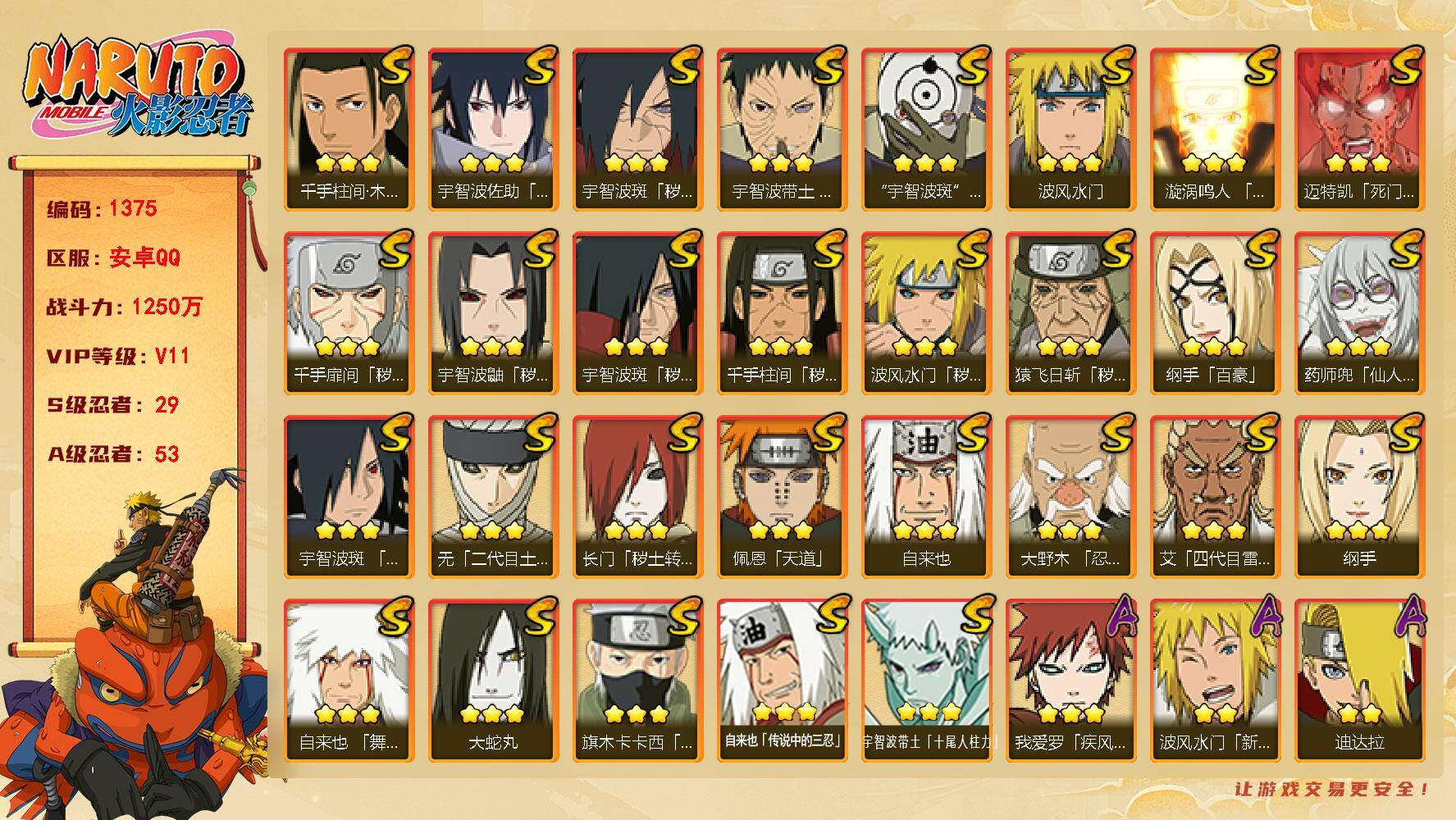This screenshot has height=820, width=1456.
Task: Pick the 药师兜「仙人」 card
Action: tap(1359, 312)
